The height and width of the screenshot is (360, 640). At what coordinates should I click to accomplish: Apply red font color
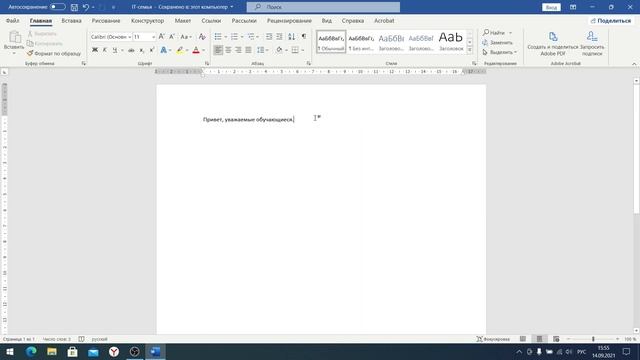pyautogui.click(x=196, y=50)
